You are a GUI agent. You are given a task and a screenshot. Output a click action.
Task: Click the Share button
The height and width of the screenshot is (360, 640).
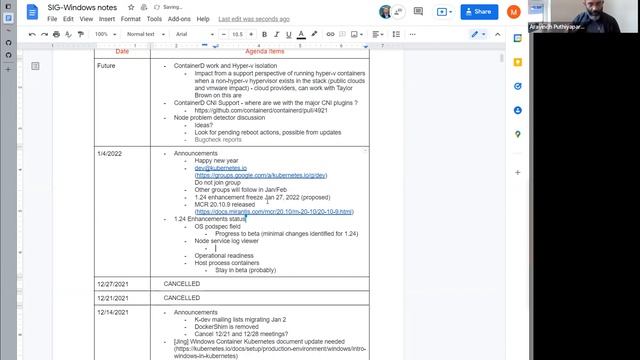tap(479, 12)
